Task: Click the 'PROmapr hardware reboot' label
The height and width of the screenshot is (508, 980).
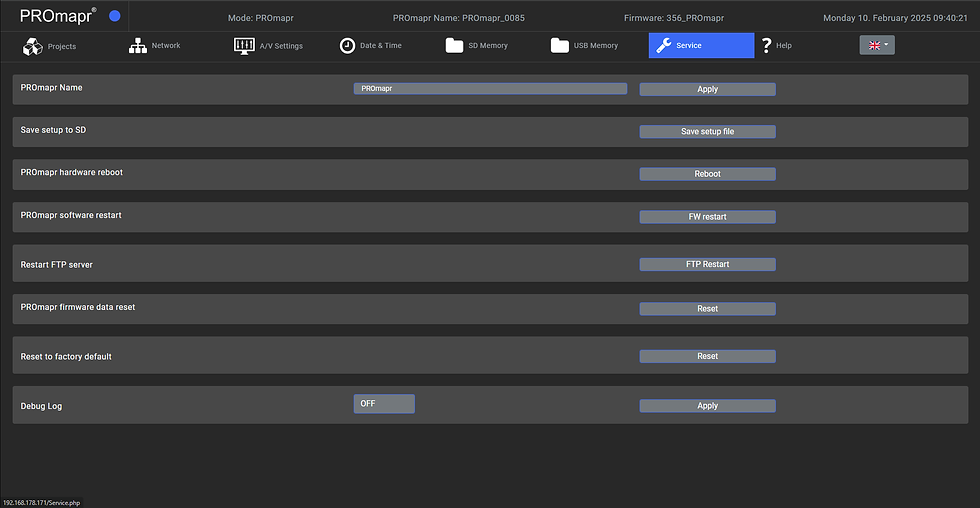Action: pos(71,172)
